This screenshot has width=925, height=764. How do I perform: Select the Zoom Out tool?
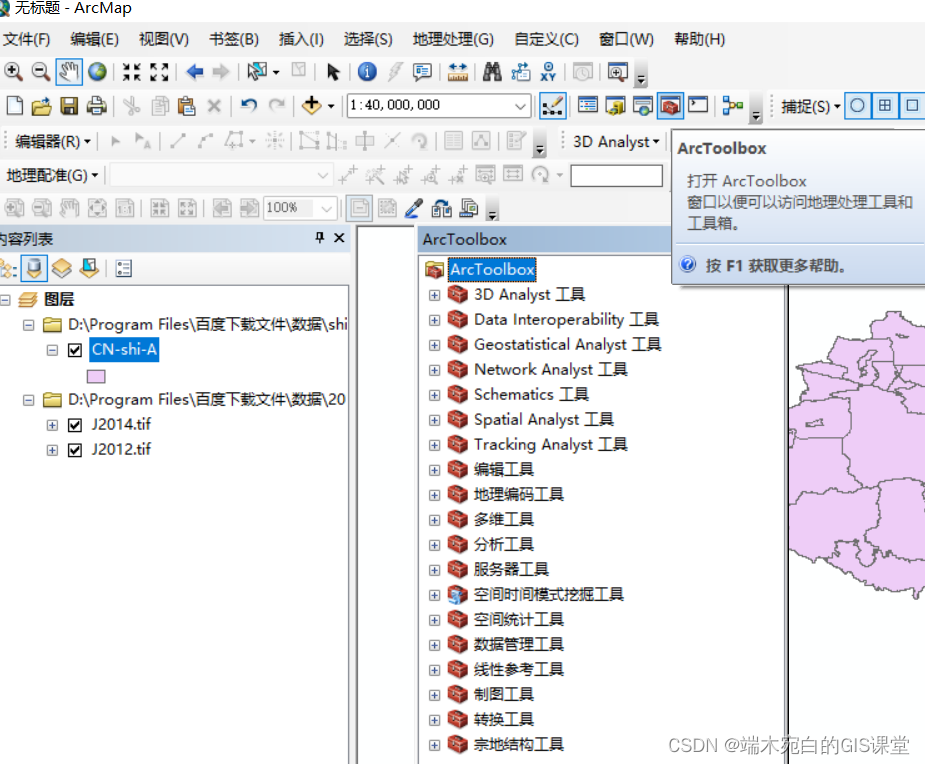[x=41, y=72]
